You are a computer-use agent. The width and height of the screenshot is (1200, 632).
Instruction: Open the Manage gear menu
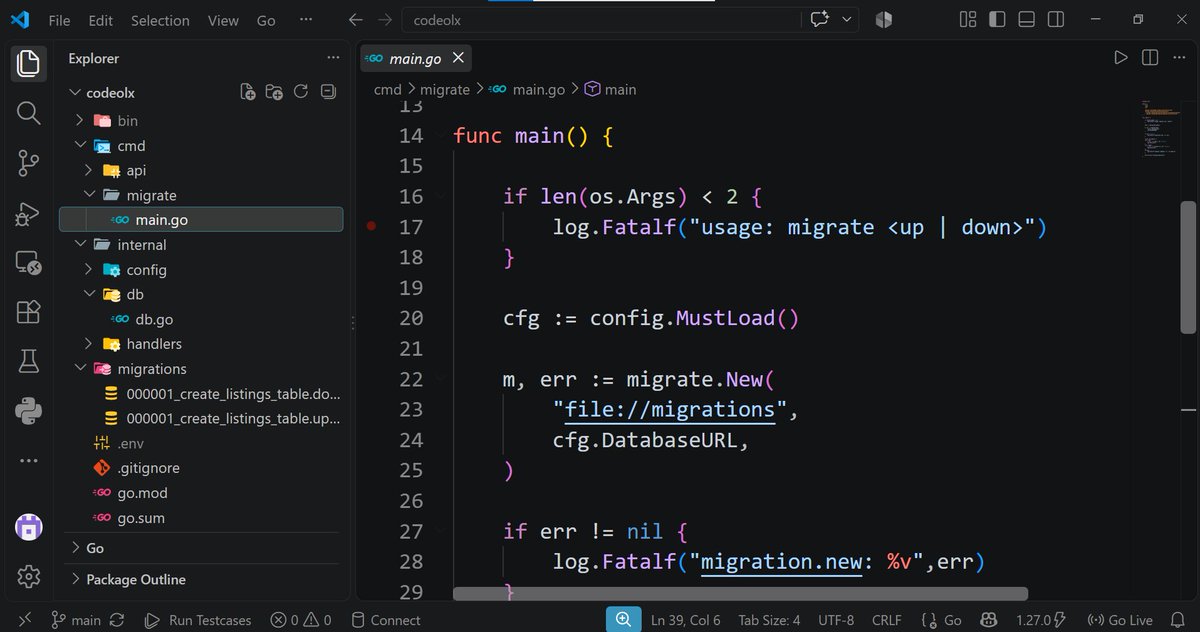pos(28,577)
